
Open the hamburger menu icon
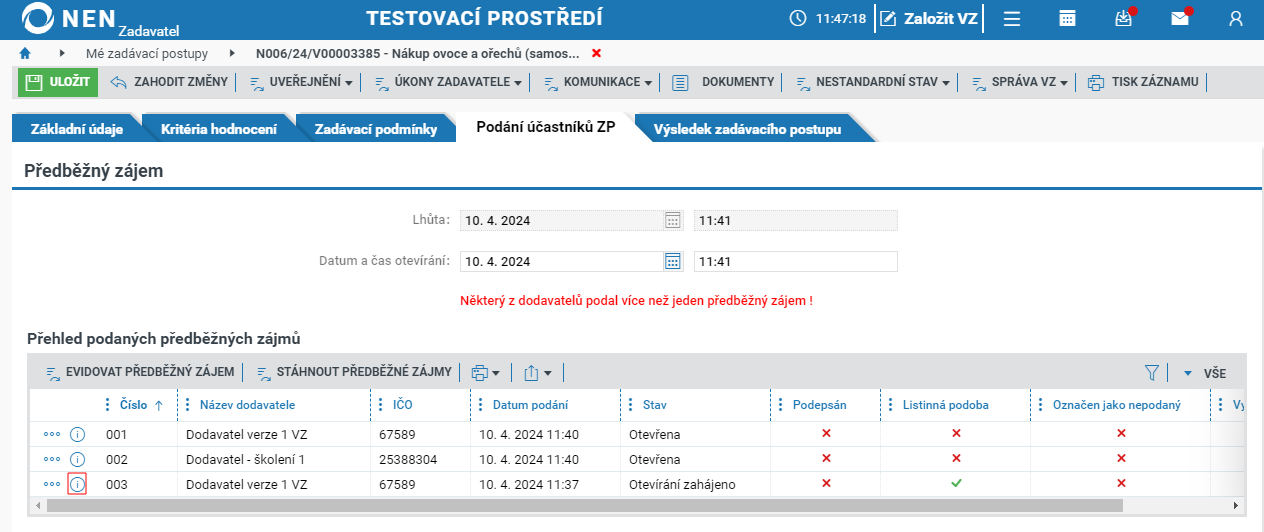click(x=1012, y=19)
